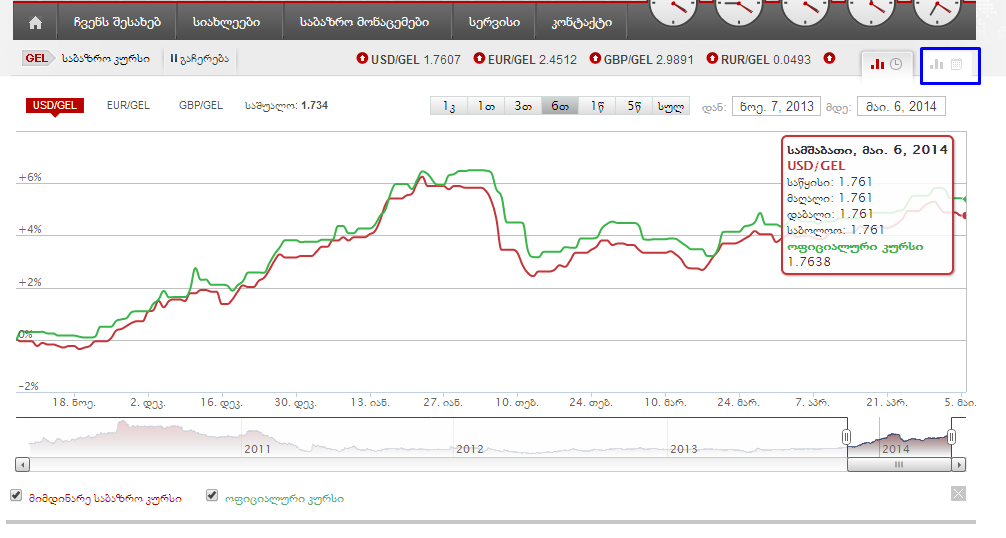
Task: Show full history with სულ button
Action: tap(671, 106)
